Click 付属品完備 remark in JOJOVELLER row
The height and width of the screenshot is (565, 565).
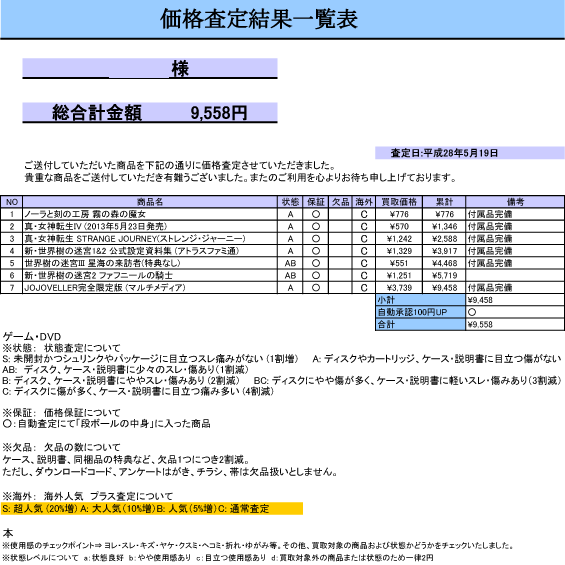point(515,288)
